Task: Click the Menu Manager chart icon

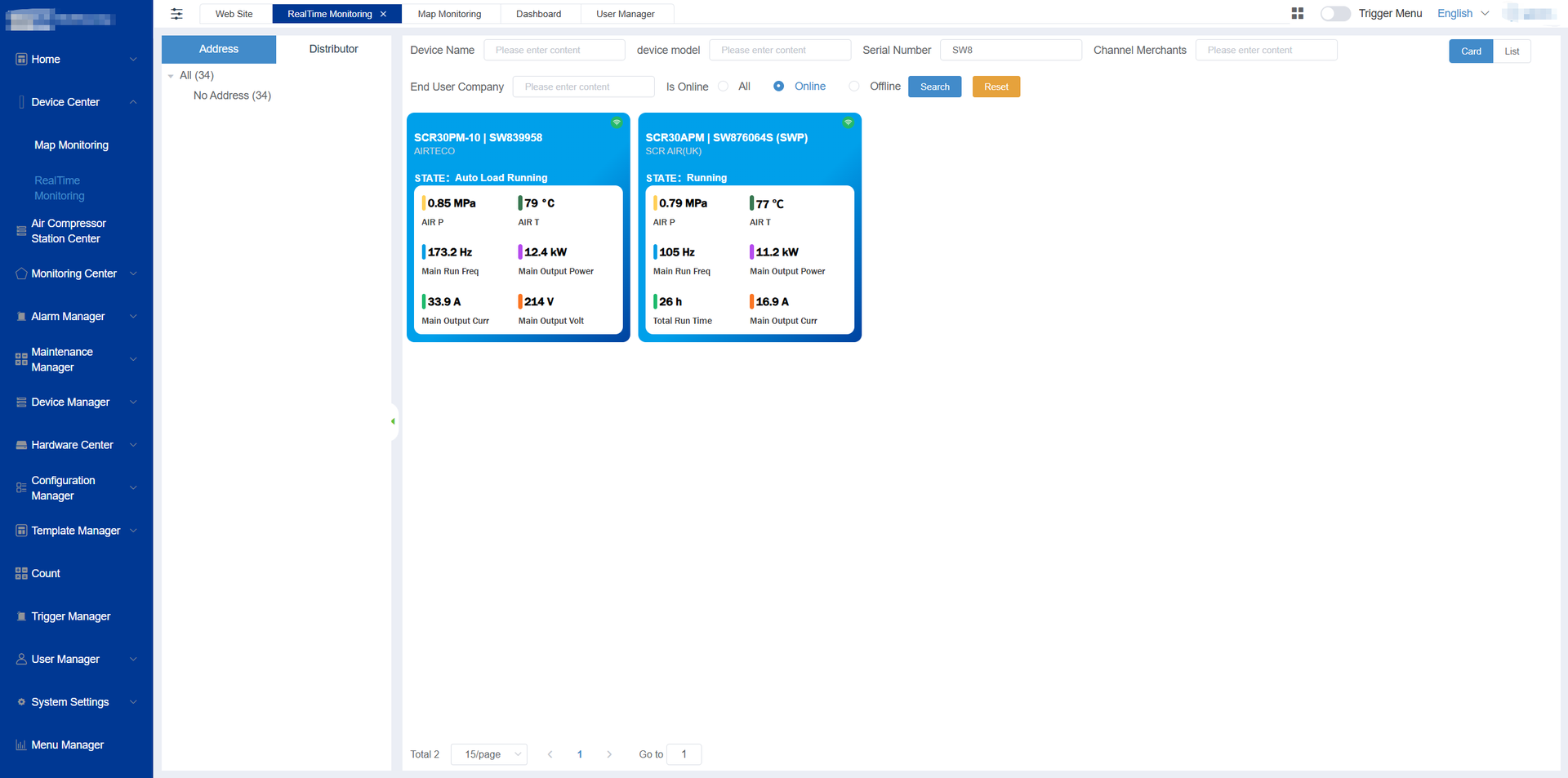Action: tap(21, 745)
